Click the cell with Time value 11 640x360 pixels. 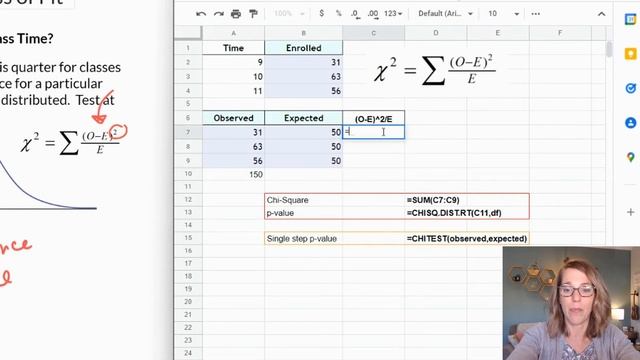[x=233, y=91]
